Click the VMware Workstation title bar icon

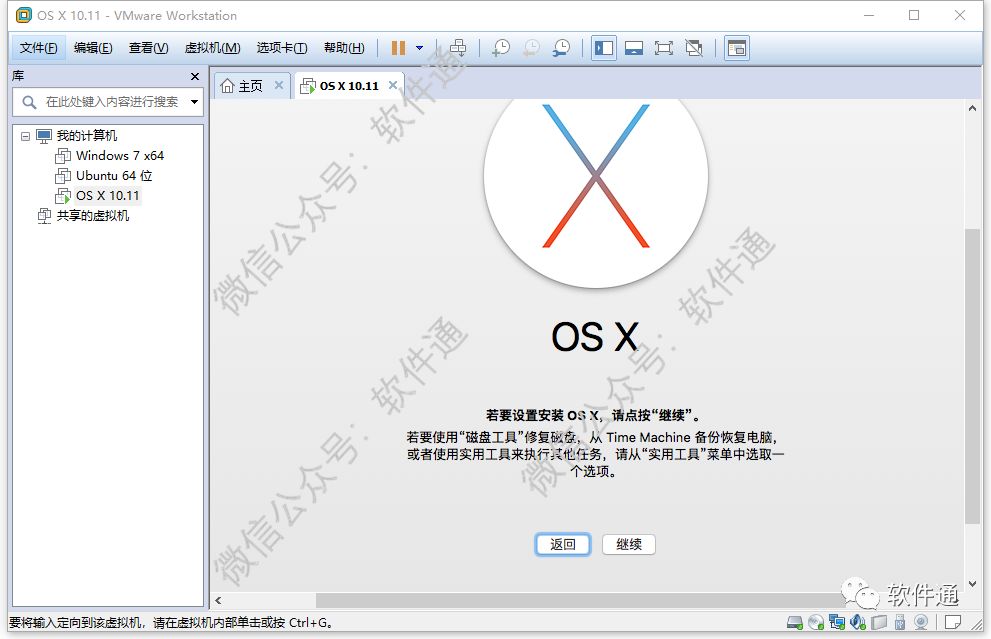click(23, 15)
